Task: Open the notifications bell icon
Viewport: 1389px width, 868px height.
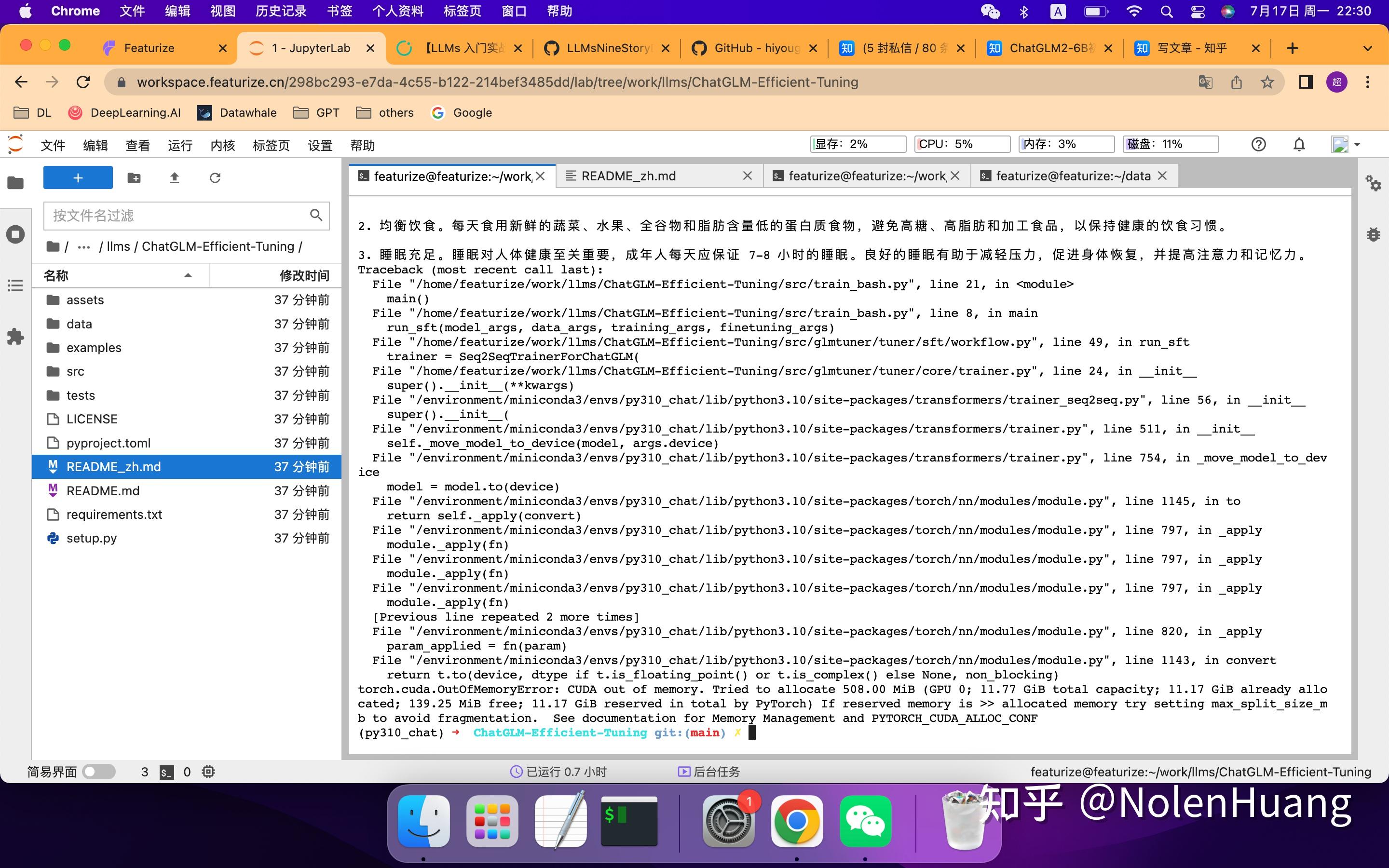Action: click(x=1299, y=145)
